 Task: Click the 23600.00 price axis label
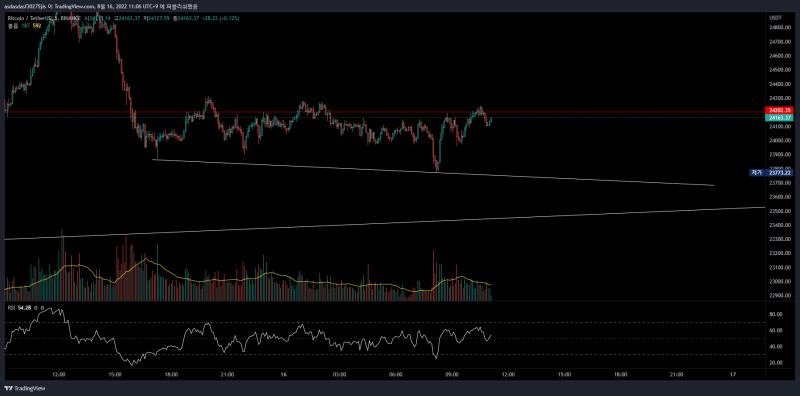pos(779,196)
